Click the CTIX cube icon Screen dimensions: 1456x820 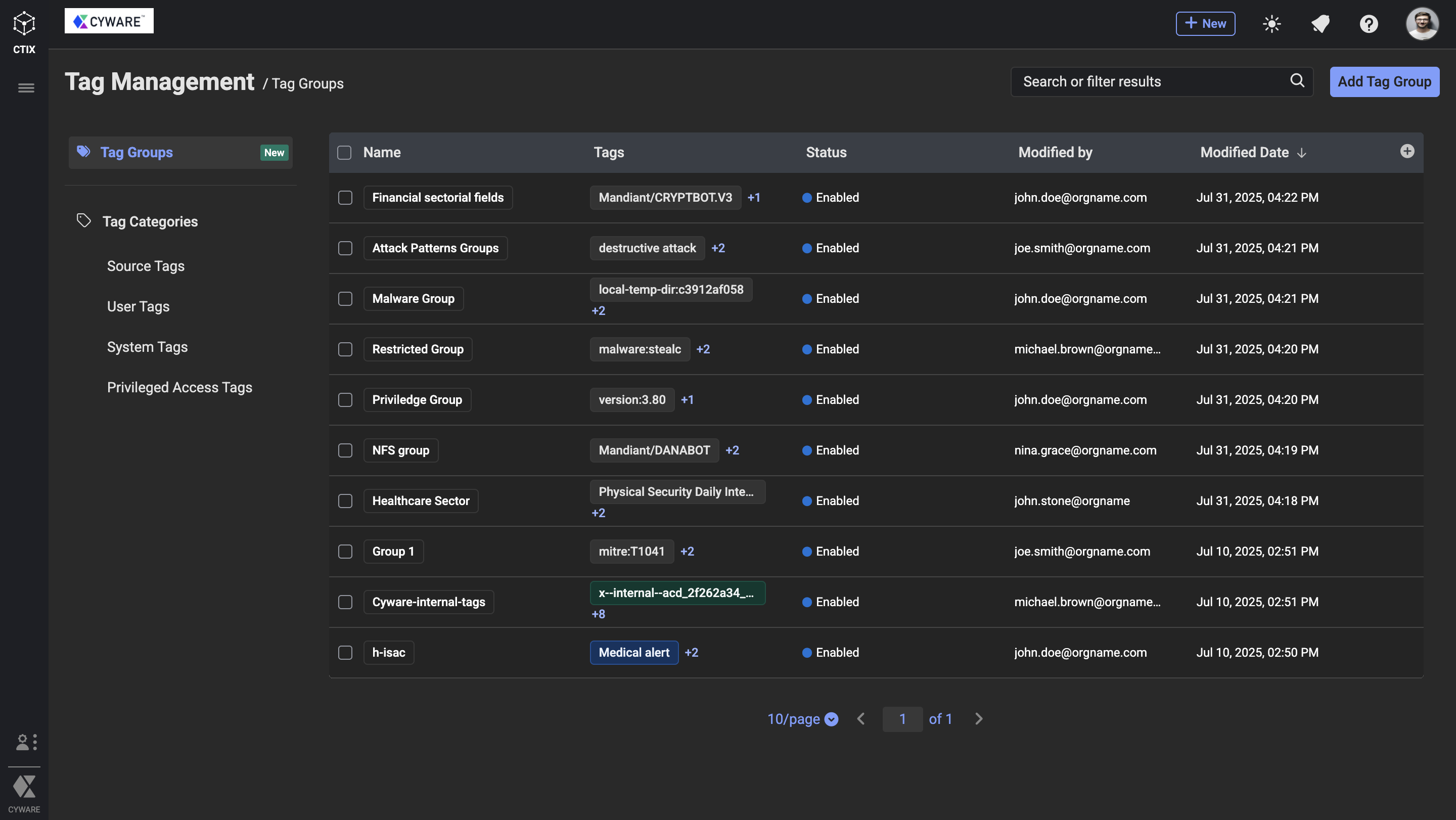coord(24,24)
